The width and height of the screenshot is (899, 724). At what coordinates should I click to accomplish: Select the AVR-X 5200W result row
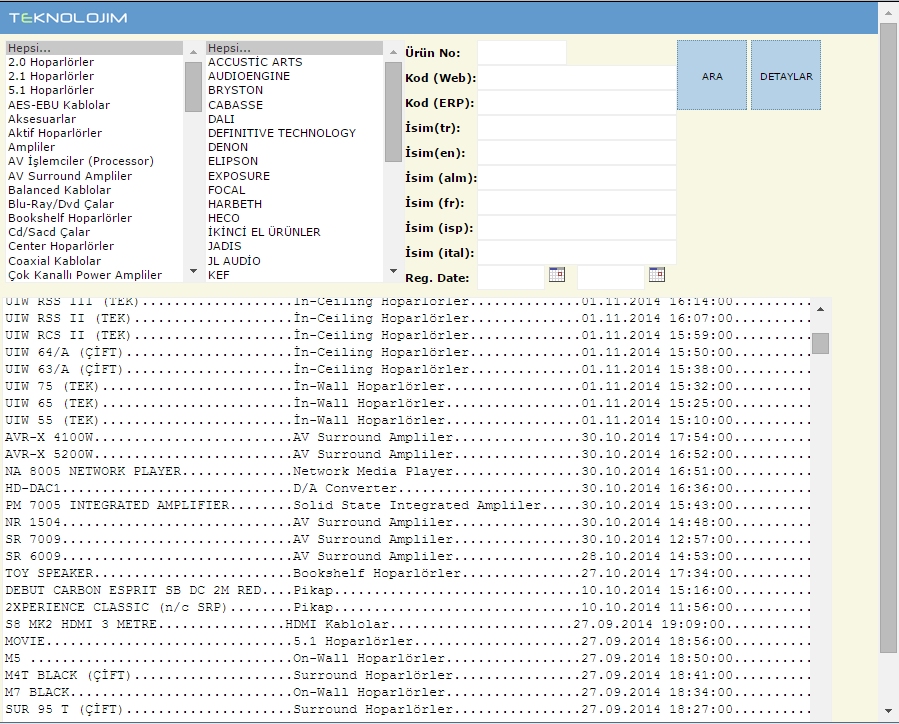[x=407, y=454]
